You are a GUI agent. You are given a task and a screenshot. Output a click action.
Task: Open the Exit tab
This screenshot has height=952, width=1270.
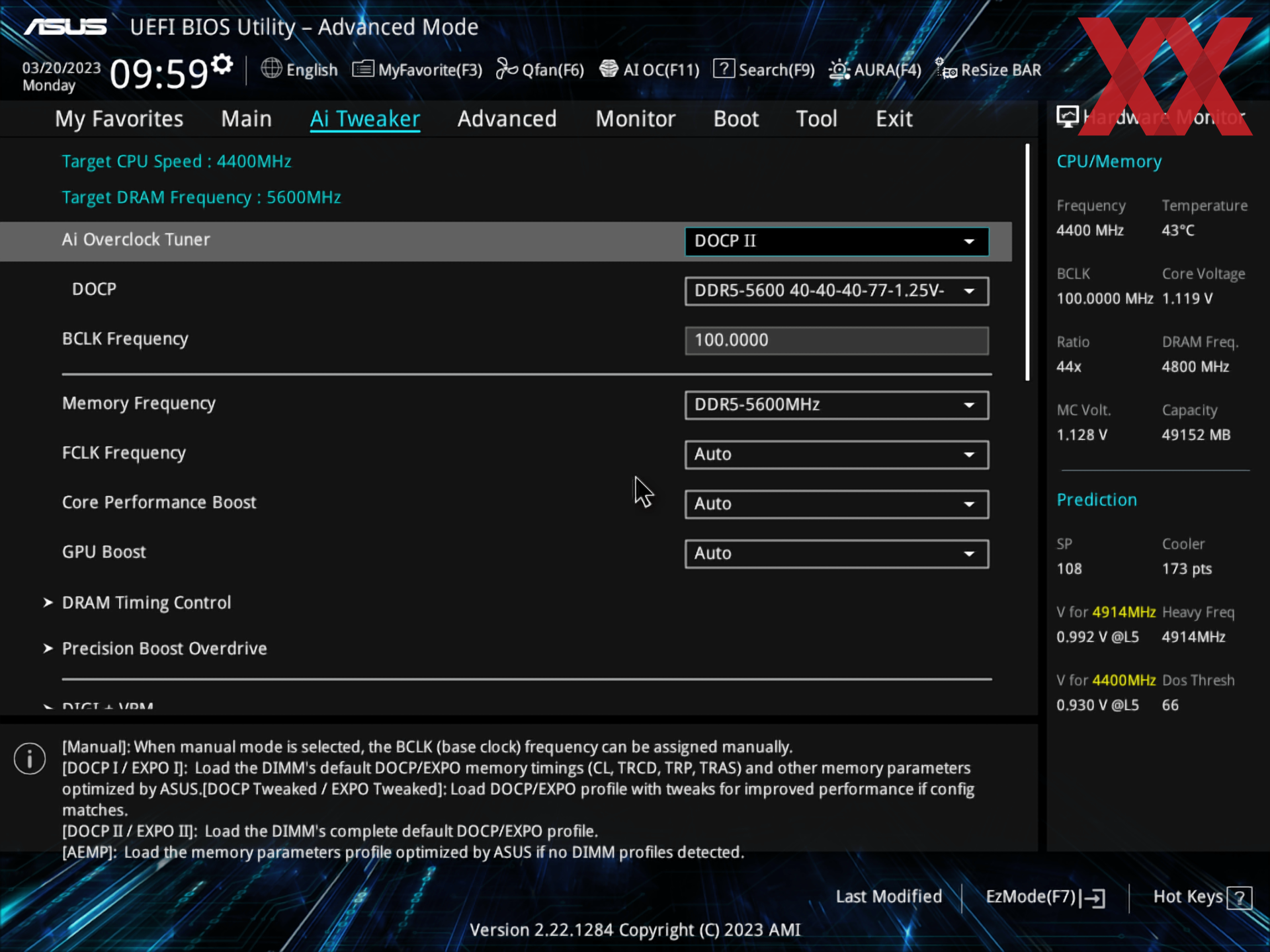pos(894,119)
